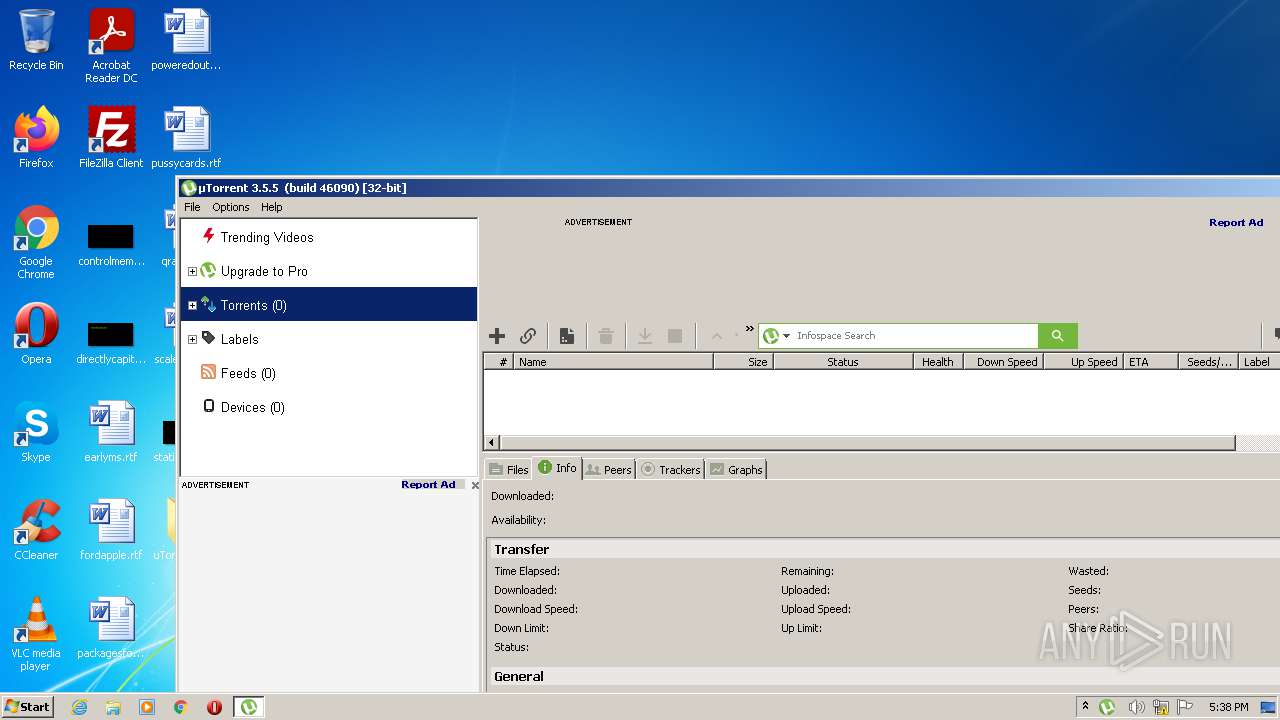The image size is (1280, 720).
Task: Switch to the Graphs tab
Action: tap(736, 469)
